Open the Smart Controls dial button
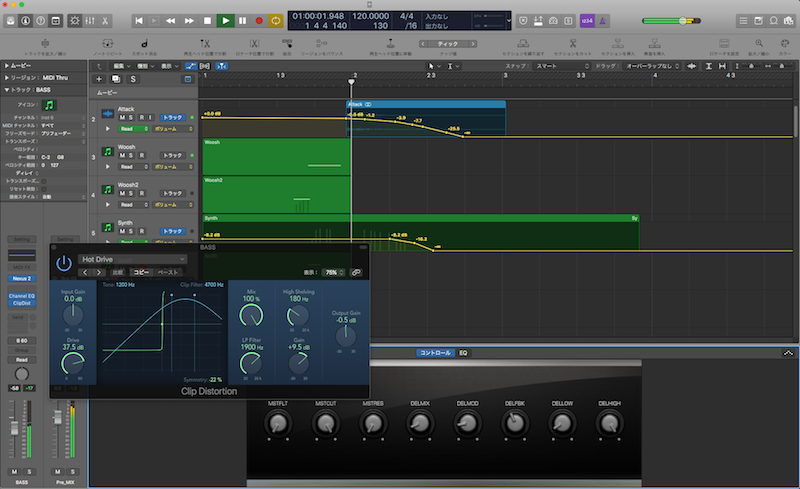This screenshot has width=800, height=489. [x=75, y=21]
